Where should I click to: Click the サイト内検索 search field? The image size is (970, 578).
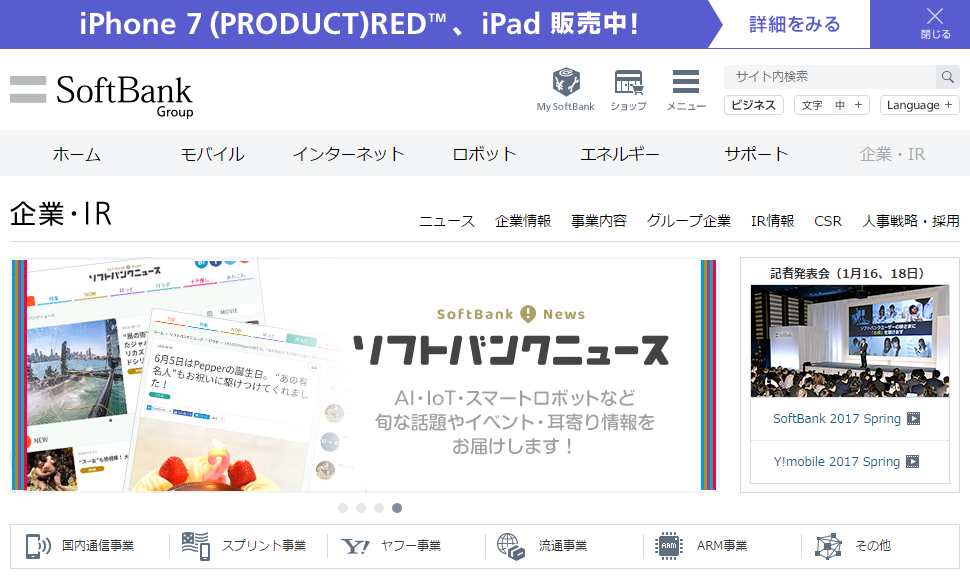tap(830, 77)
